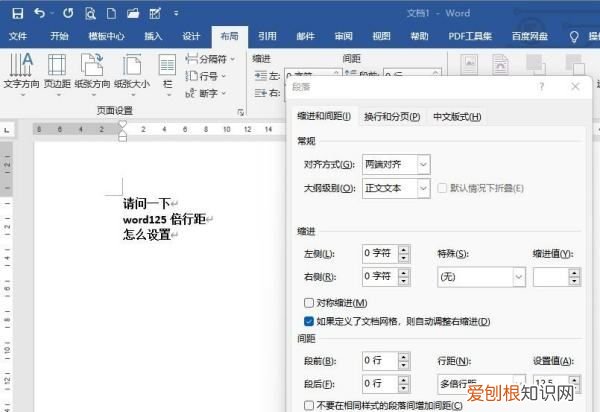Toggle 默认情况下折叠 checkbox

[x=442, y=188]
